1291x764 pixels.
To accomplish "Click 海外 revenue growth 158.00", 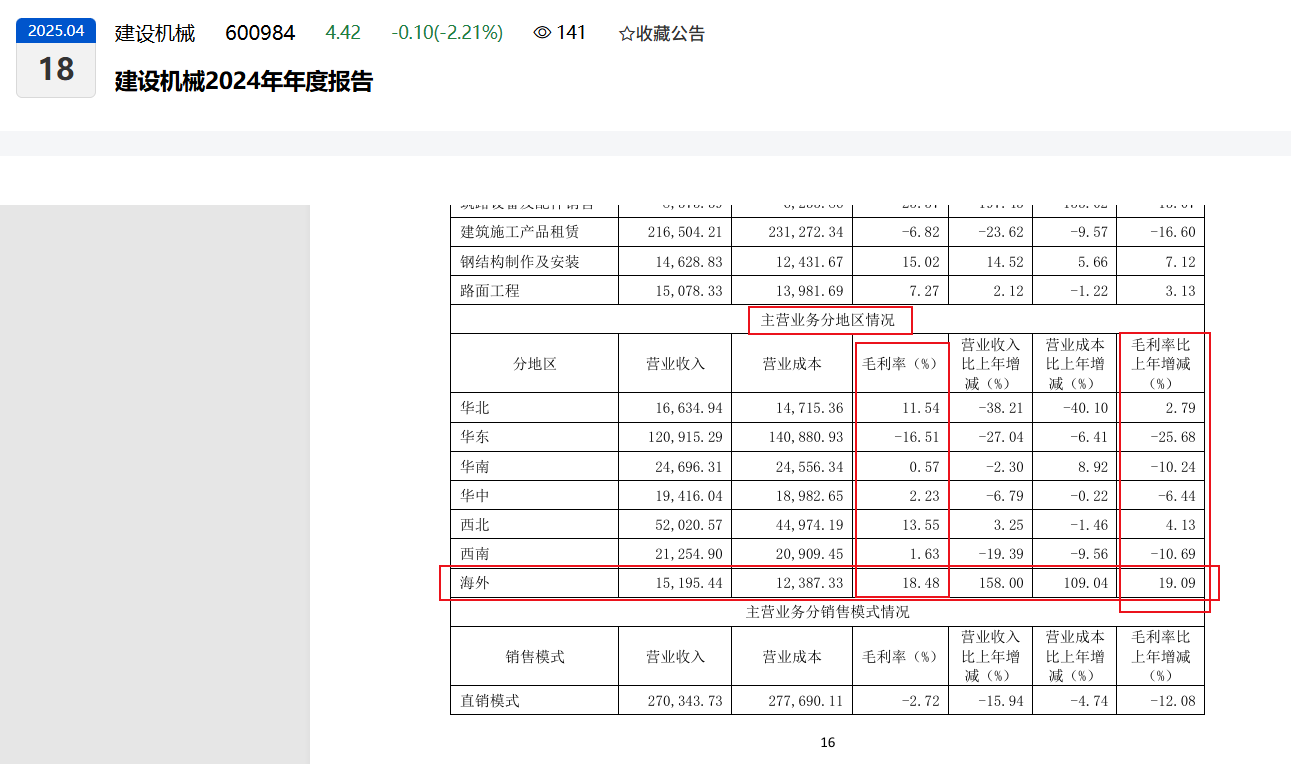I will 1000,582.
